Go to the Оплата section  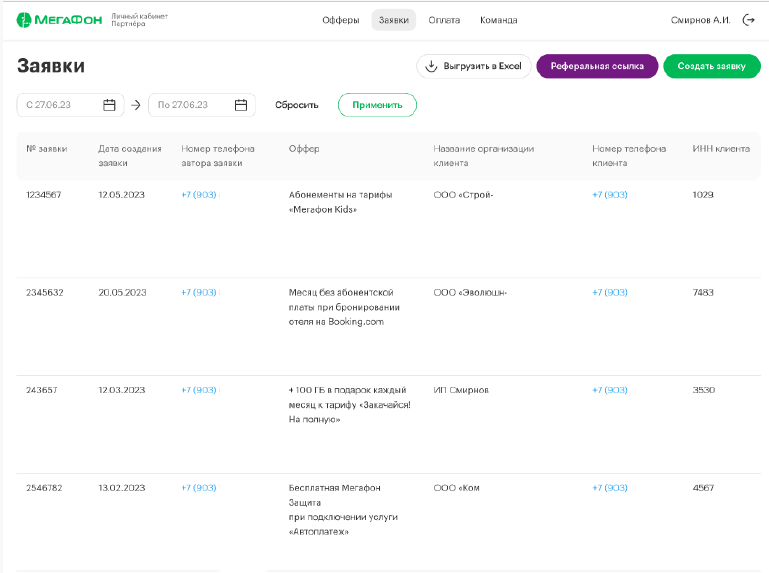pyautogui.click(x=444, y=20)
